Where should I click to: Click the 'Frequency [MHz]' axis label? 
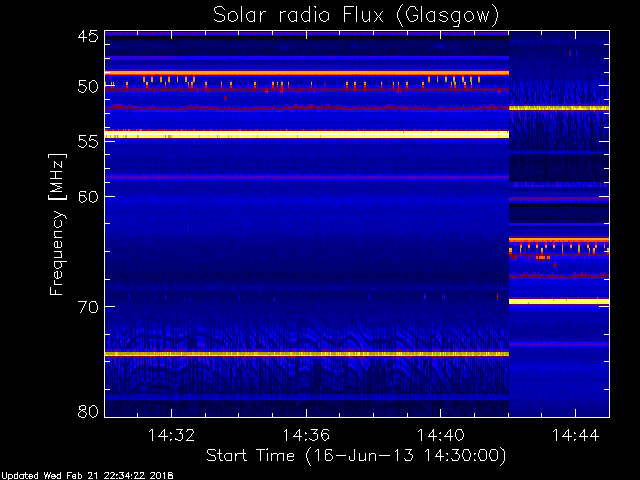tap(57, 224)
